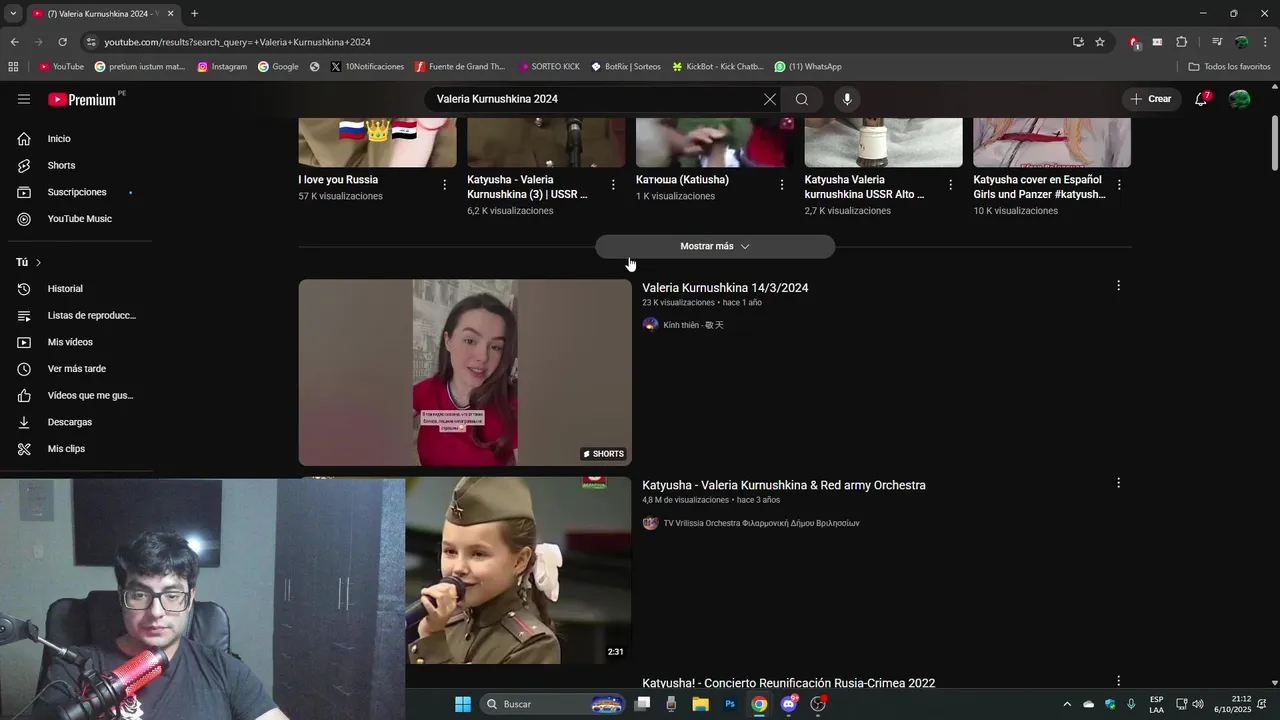This screenshot has width=1280, height=720.
Task: Open TV Vrilissia Orchestra channel link
Action: coord(761,523)
